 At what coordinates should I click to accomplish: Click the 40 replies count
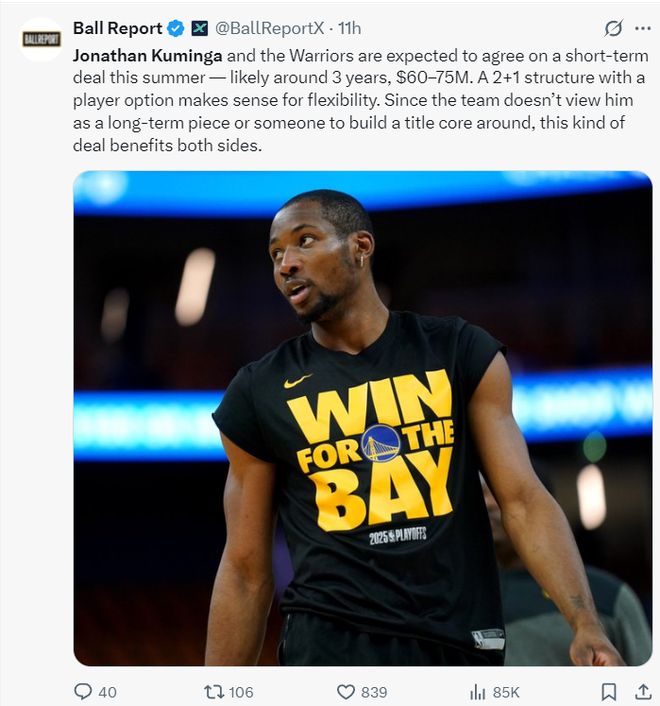click(108, 691)
